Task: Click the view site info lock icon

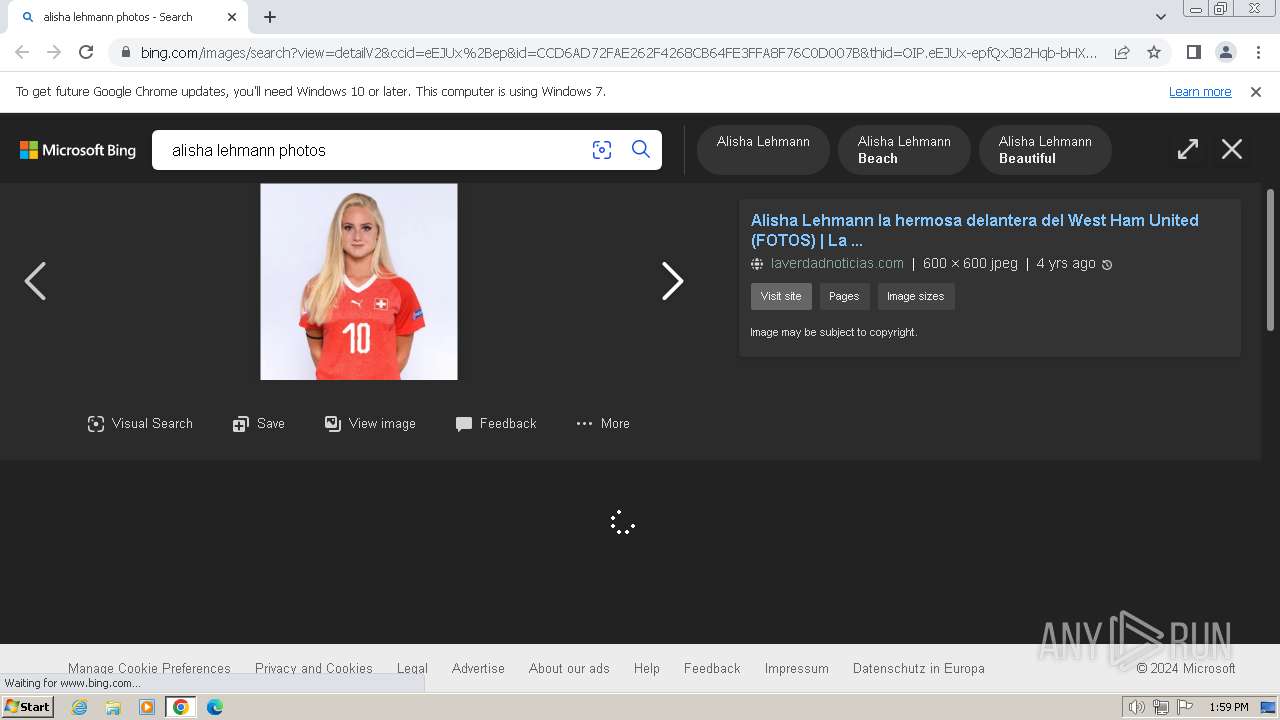Action: [125, 53]
